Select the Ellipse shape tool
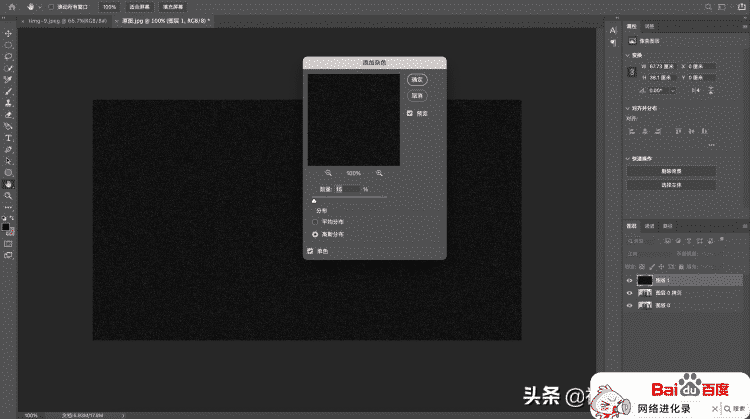Viewport: 750px width, 419px height. [8, 173]
